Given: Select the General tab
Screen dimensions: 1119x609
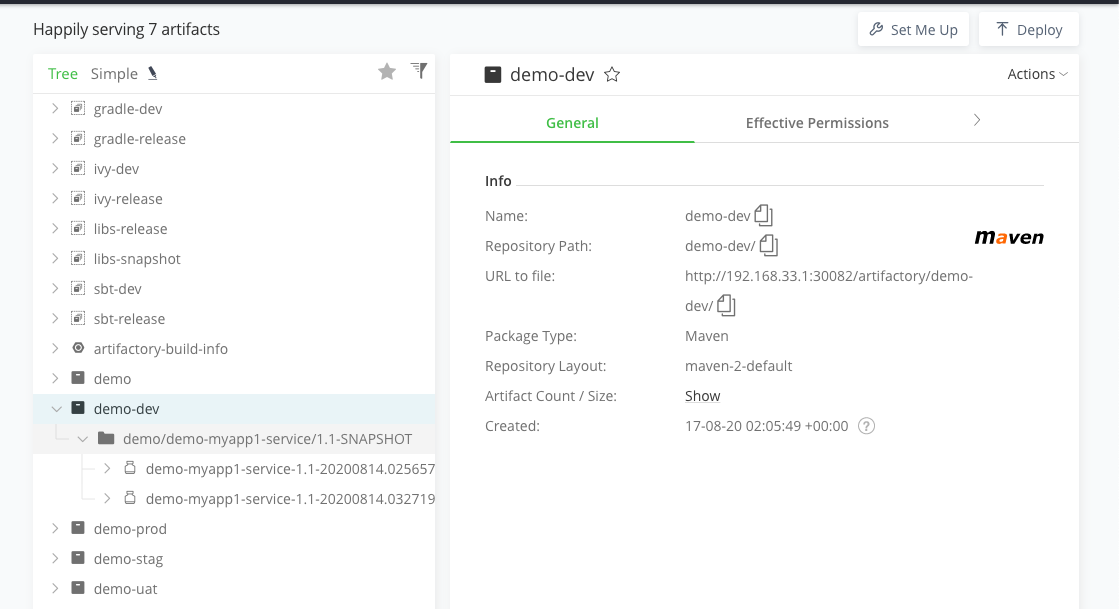Looking at the screenshot, I should (x=572, y=123).
